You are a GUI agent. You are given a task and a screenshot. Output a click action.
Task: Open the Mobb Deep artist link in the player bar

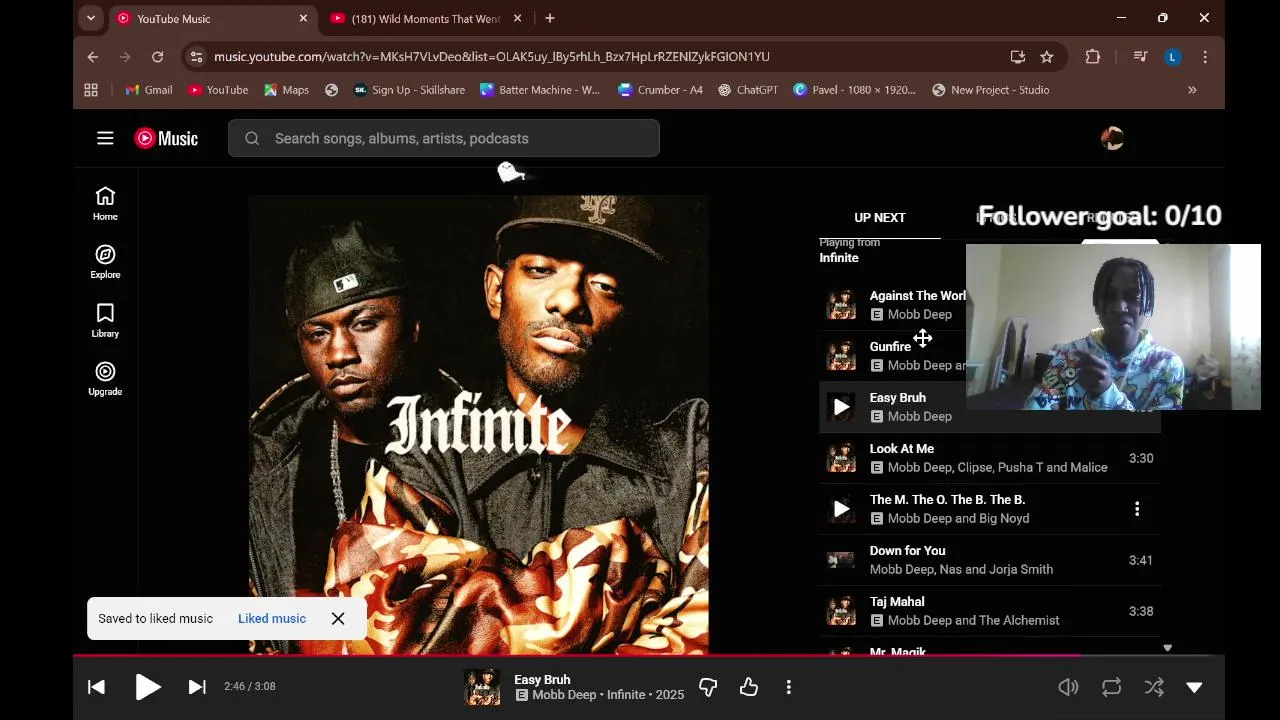[564, 695]
